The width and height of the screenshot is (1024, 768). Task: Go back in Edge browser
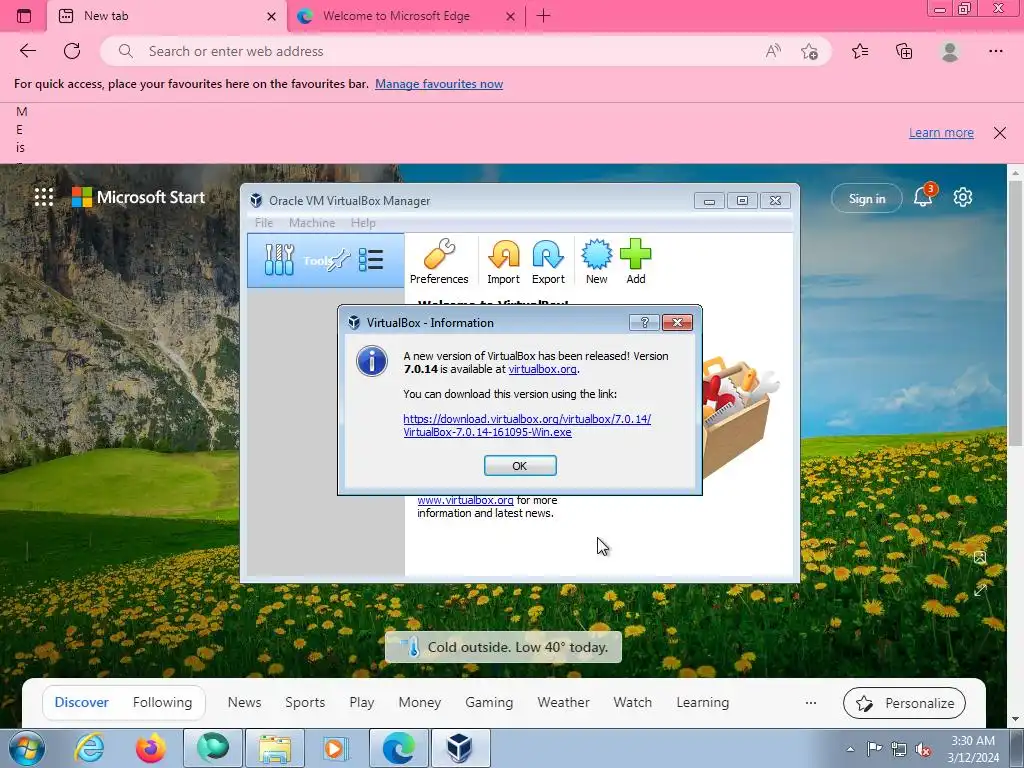coord(27,51)
